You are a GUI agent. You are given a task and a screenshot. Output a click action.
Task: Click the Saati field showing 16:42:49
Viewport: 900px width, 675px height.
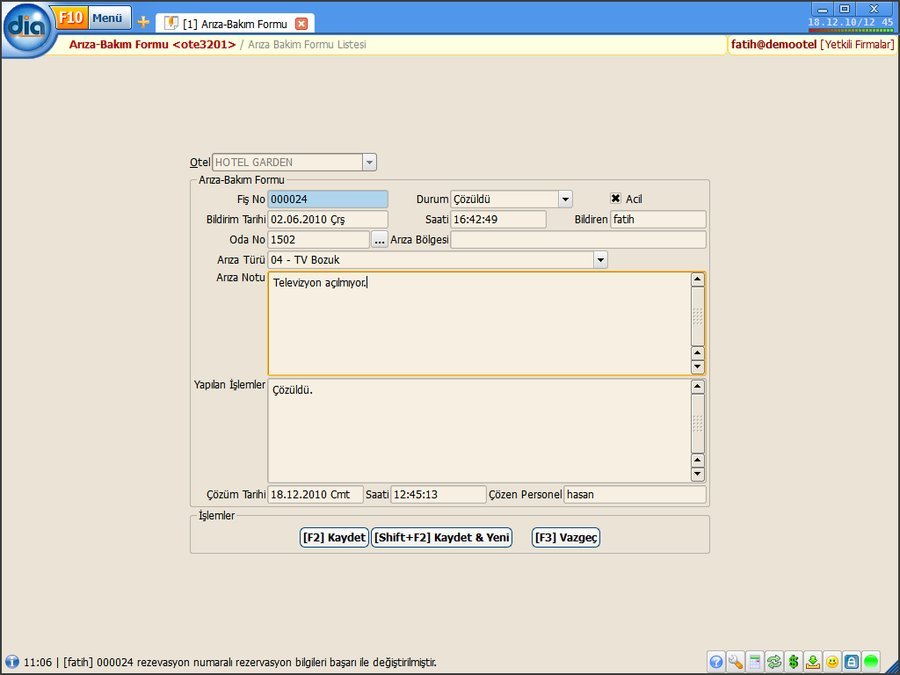(x=498, y=219)
